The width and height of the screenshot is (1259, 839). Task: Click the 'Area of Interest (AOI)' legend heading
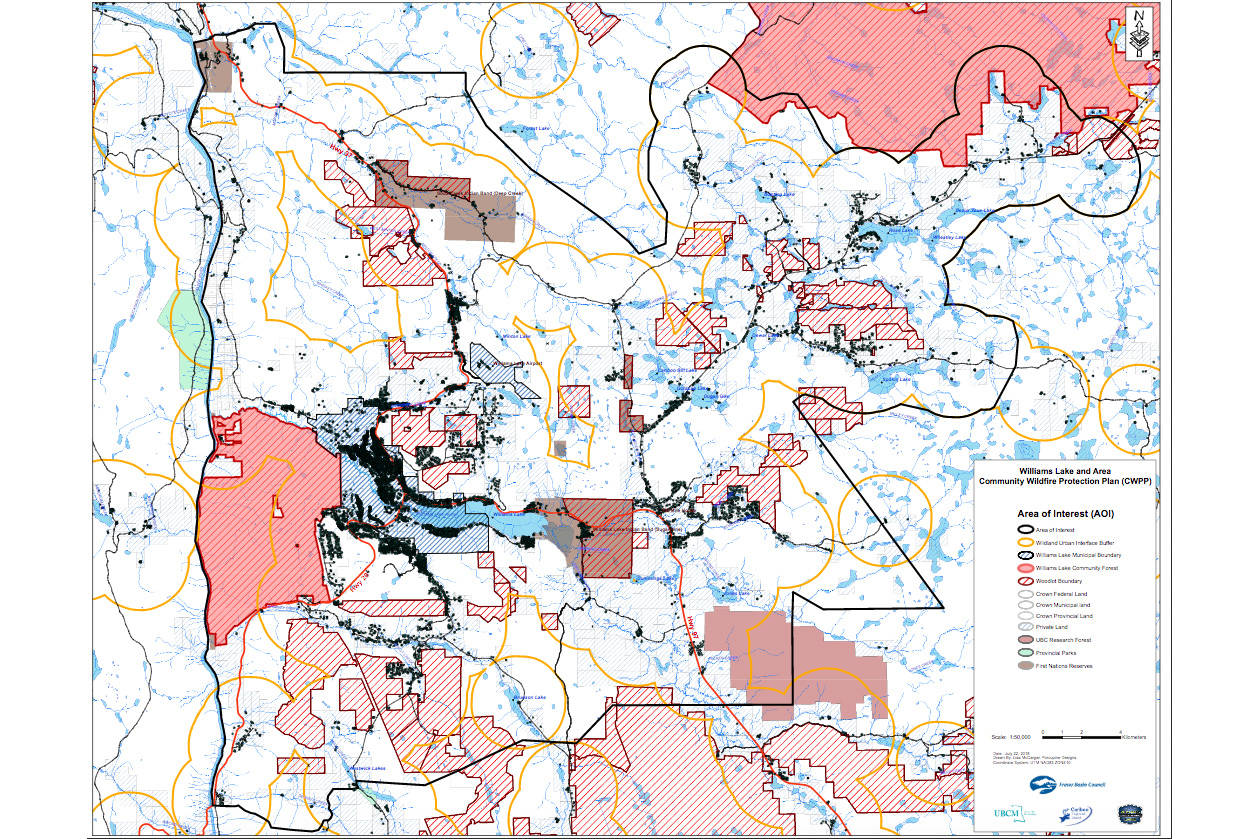1065,513
